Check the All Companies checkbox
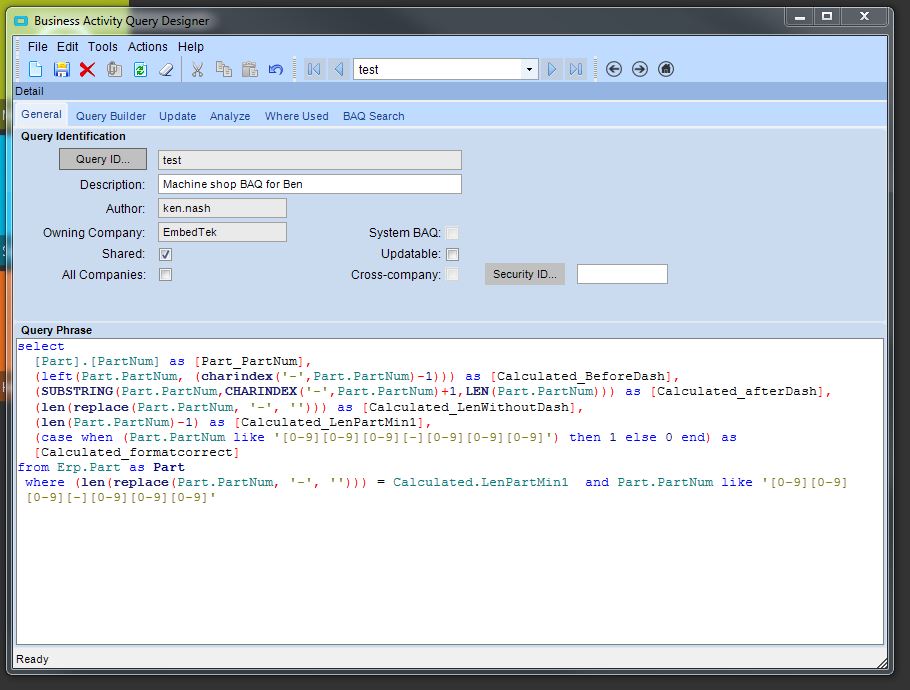Image resolution: width=910 pixels, height=690 pixels. point(166,274)
